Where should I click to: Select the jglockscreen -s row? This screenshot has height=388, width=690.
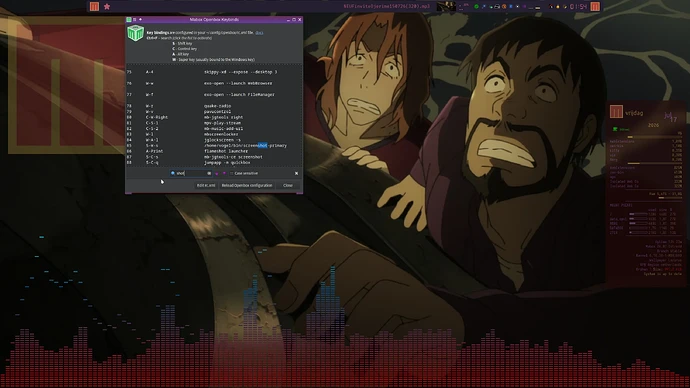214,140
